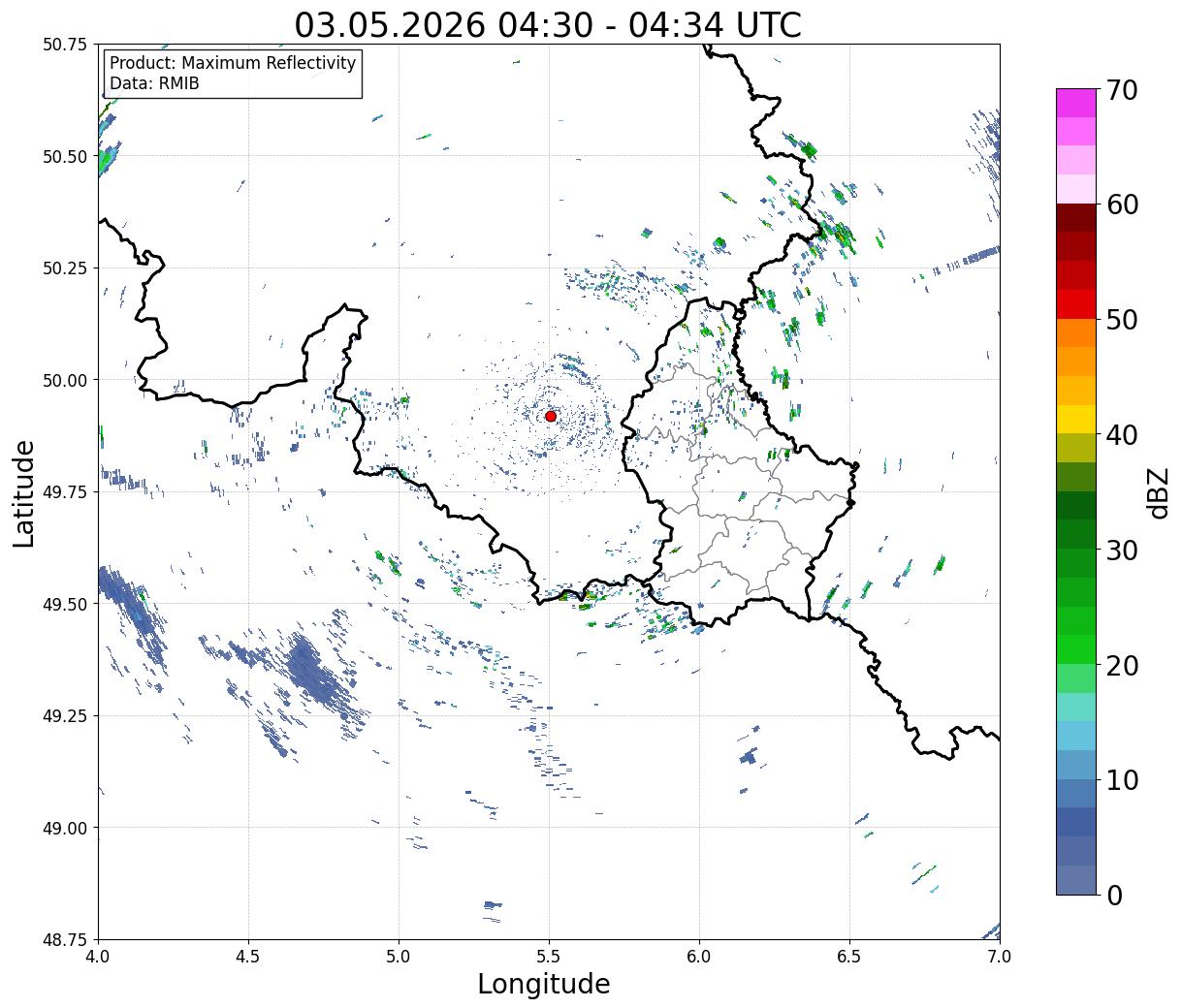The height and width of the screenshot is (1008, 1182).
Task: Click the blue 10 dBZ colorbar band
Action: pyautogui.click(x=1076, y=765)
